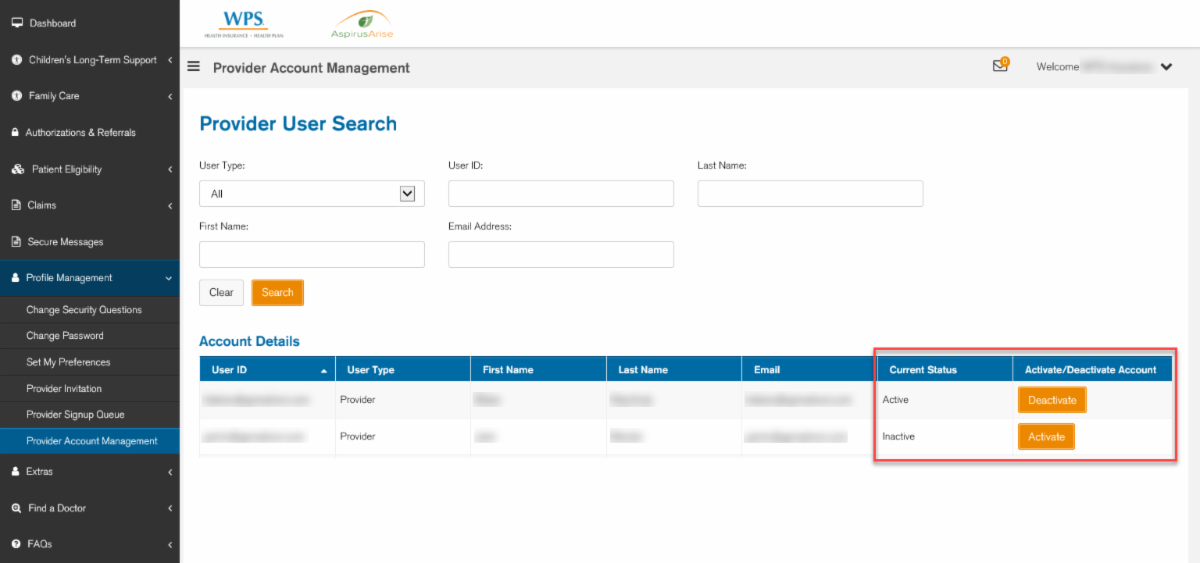Open Secure Messages in sidebar
Screen dimensions: 1200x563
[64, 242]
